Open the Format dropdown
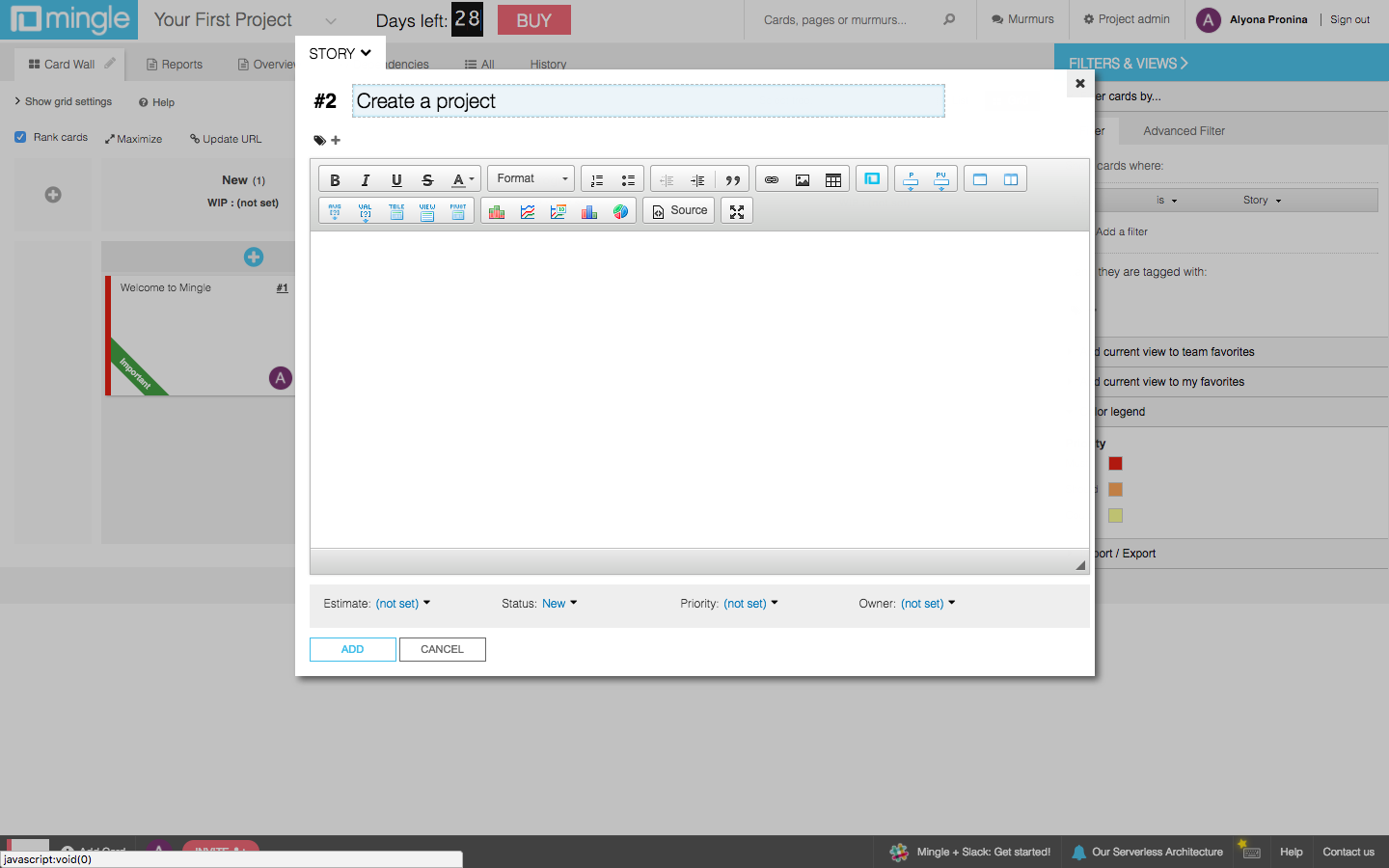 click(531, 178)
